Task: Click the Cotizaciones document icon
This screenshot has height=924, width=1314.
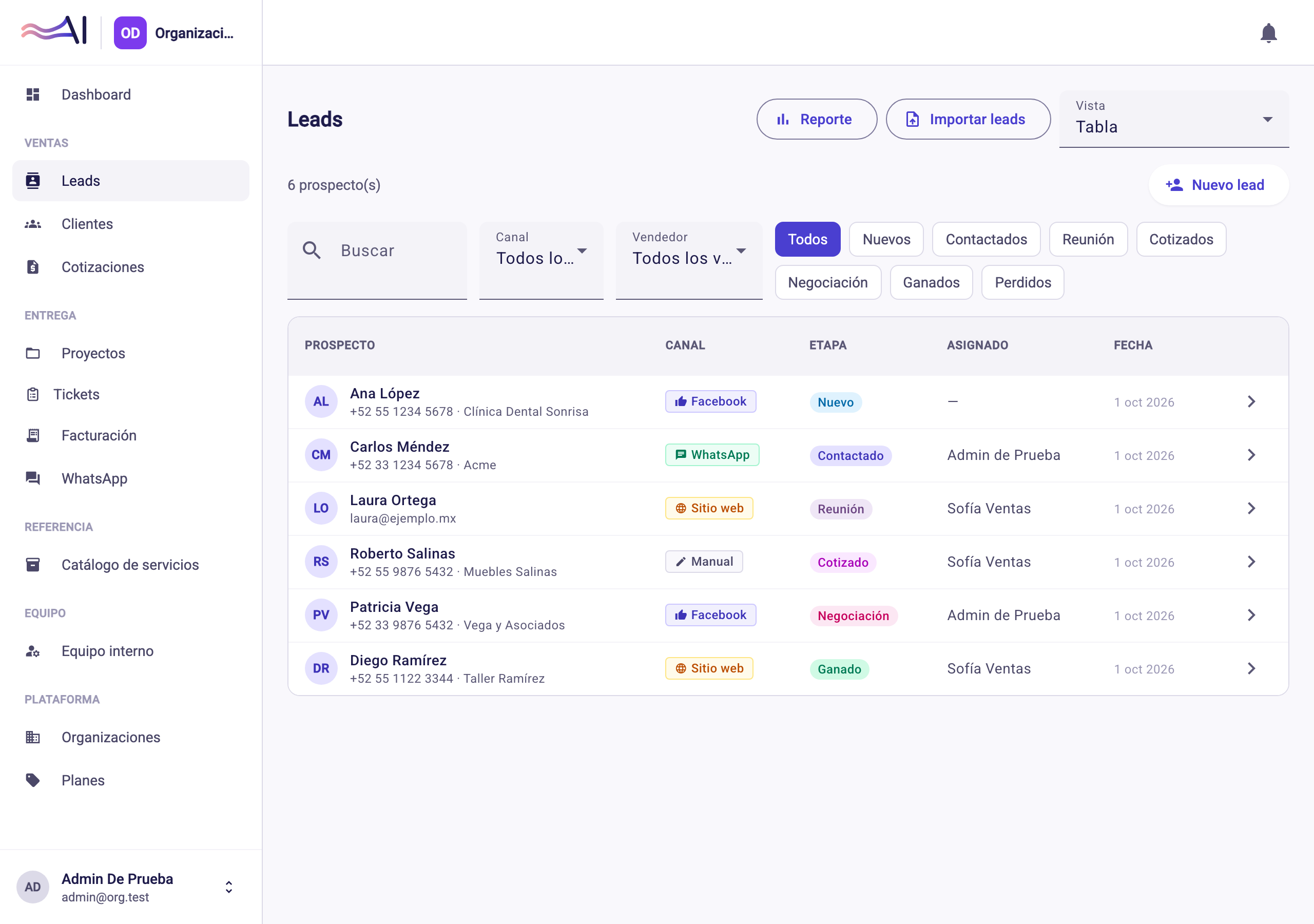Action: (x=33, y=267)
